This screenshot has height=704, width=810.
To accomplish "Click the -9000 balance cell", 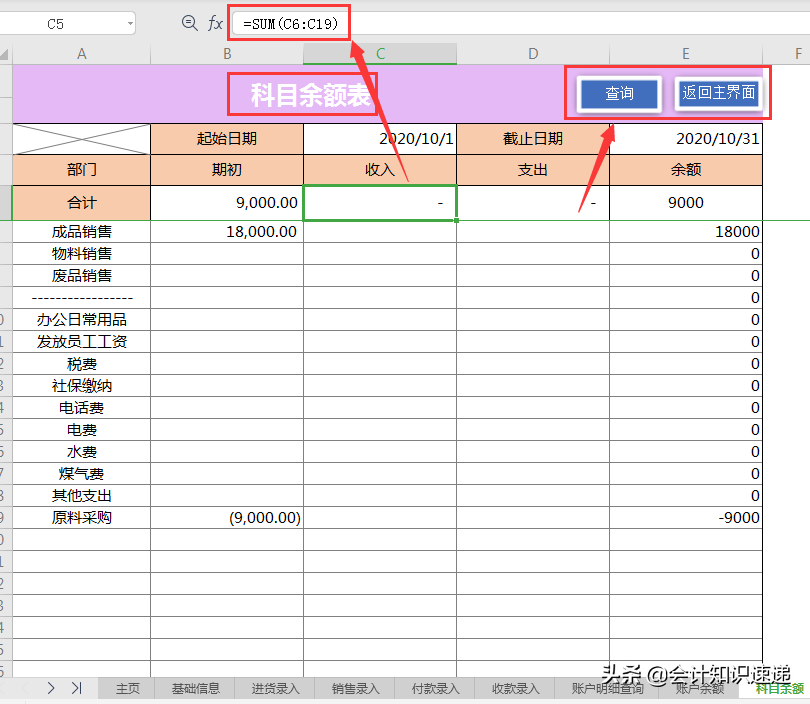I will [x=686, y=518].
